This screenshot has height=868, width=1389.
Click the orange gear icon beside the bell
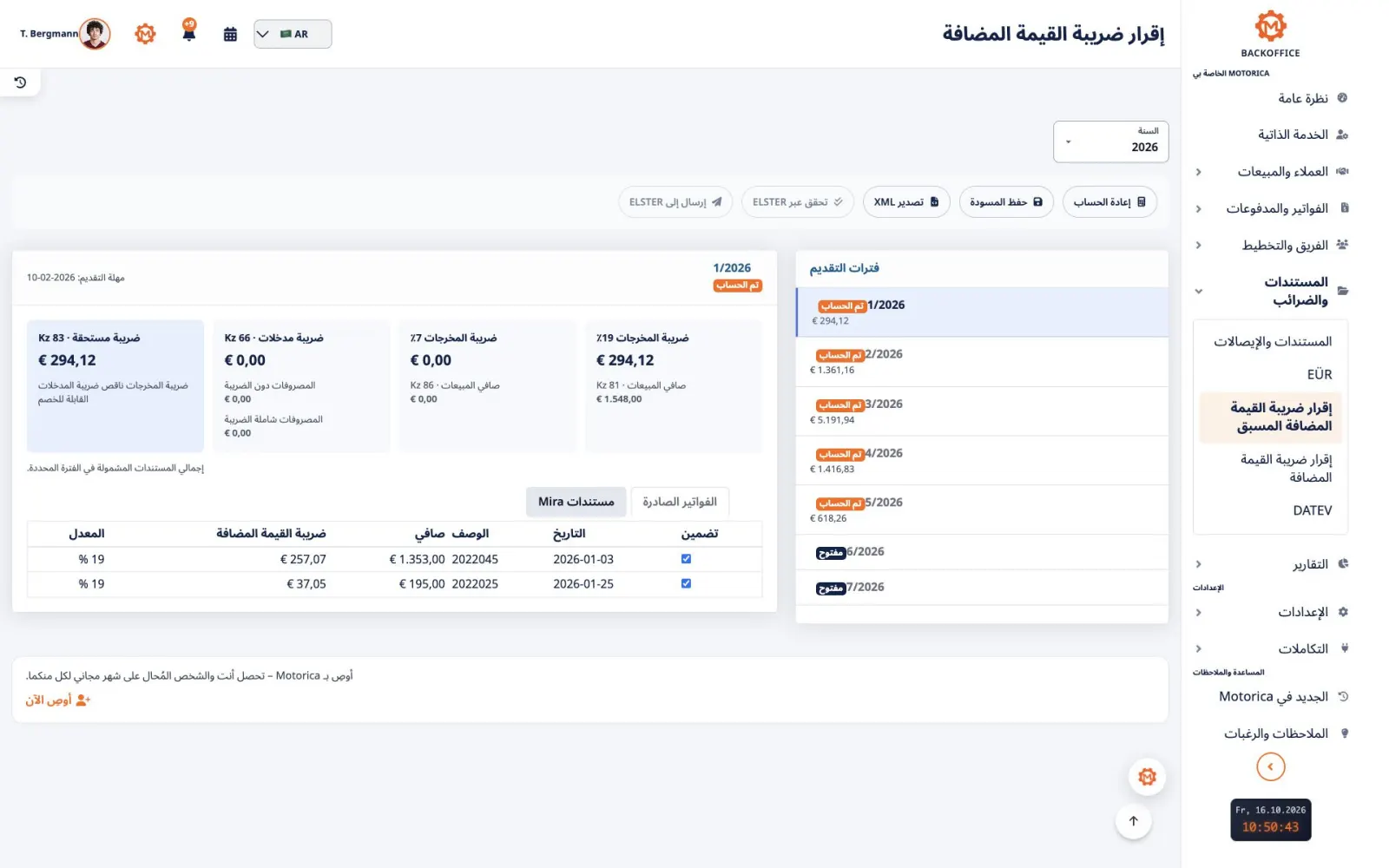[x=145, y=34]
